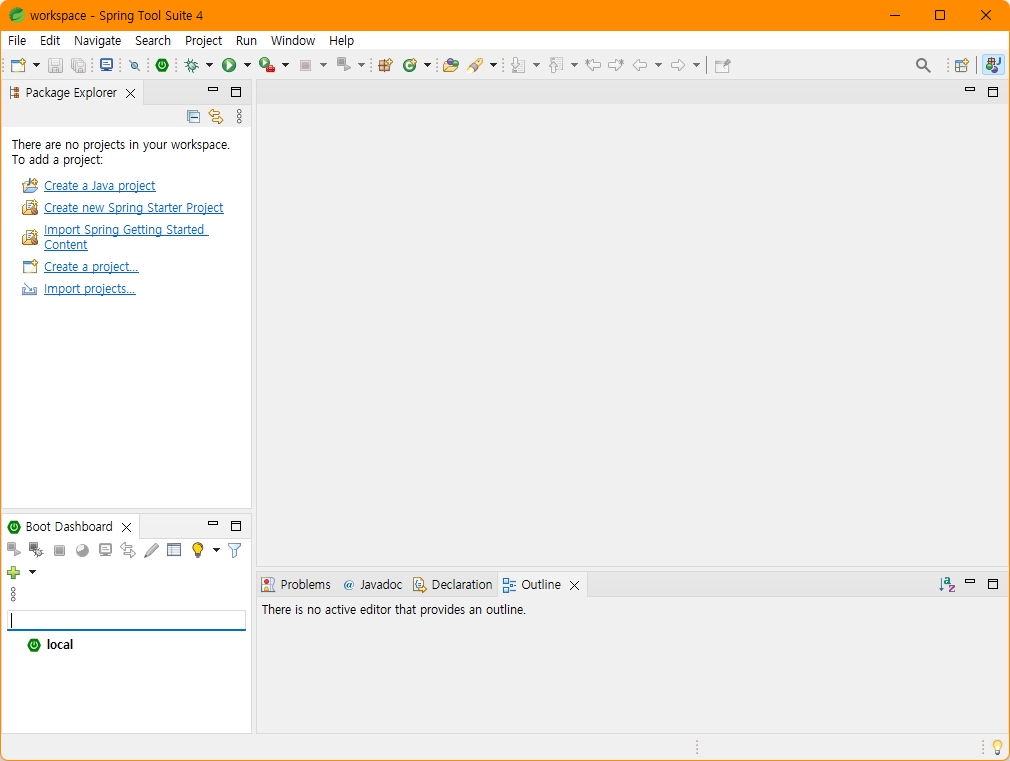The width and height of the screenshot is (1010, 761).
Task: Click the Search flashlight toolbar icon
Action: tap(475, 65)
